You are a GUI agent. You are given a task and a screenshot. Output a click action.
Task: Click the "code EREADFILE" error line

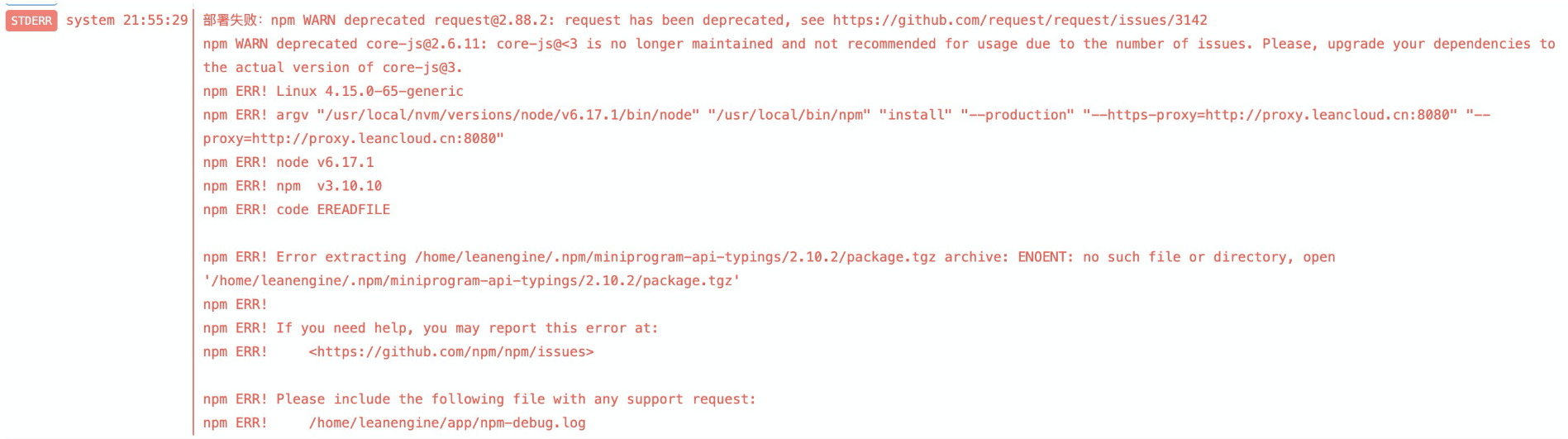[332, 210]
